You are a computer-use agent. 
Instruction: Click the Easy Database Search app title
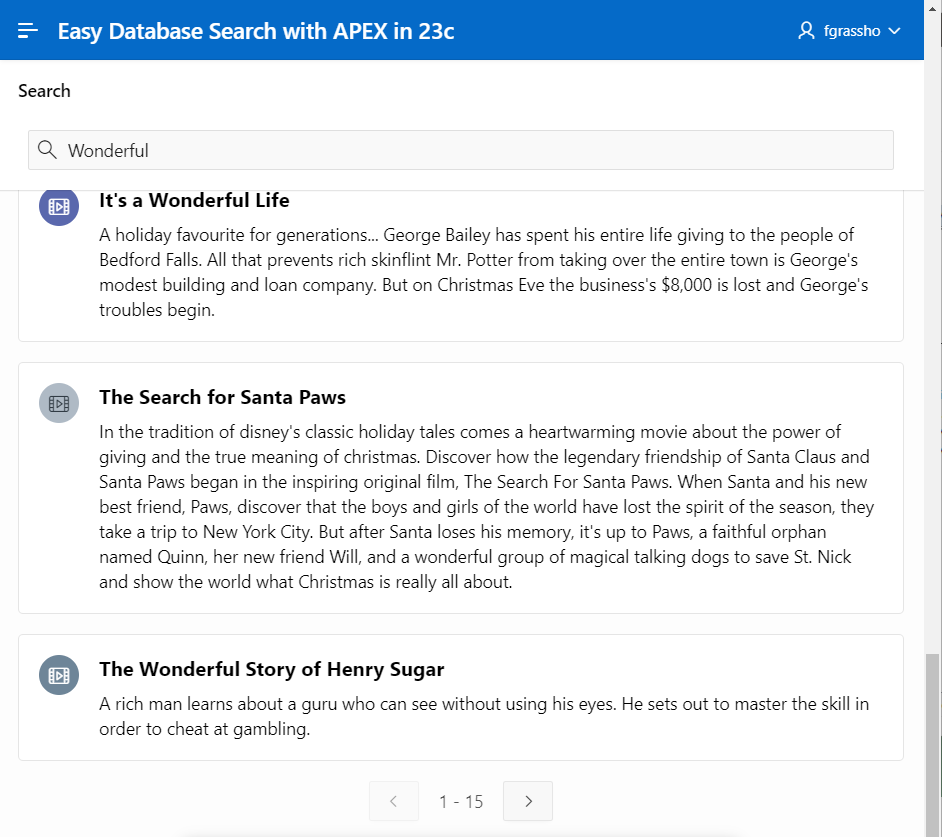(256, 31)
